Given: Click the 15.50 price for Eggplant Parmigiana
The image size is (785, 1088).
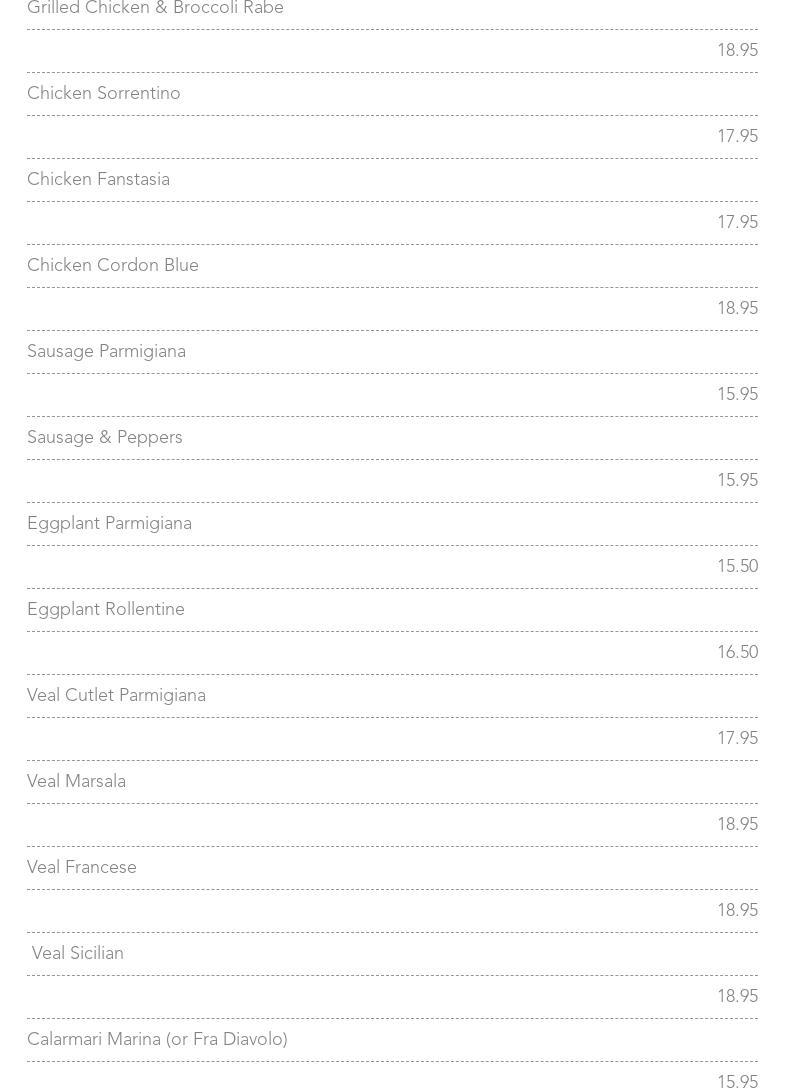Looking at the screenshot, I should coord(737,567).
